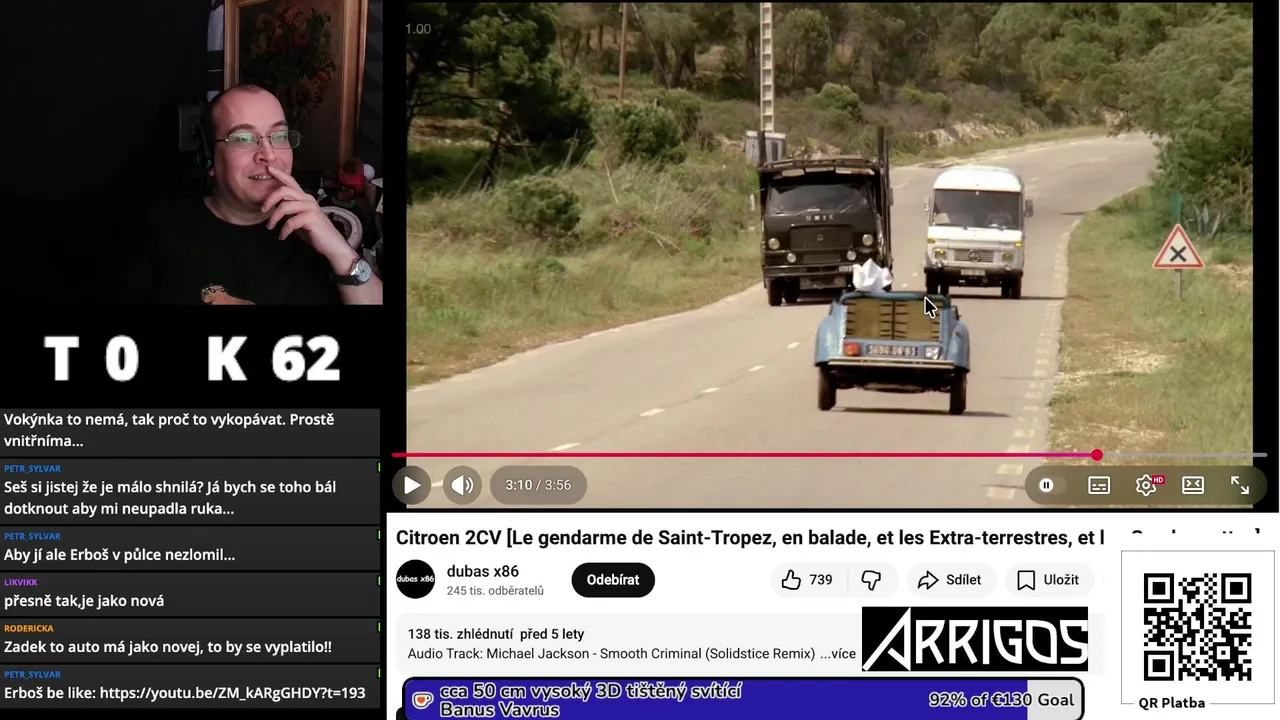Screen dimensions: 1280x720
Task: Open the youtu.be link in Petr_Sylvar's chat message
Action: 233,692
